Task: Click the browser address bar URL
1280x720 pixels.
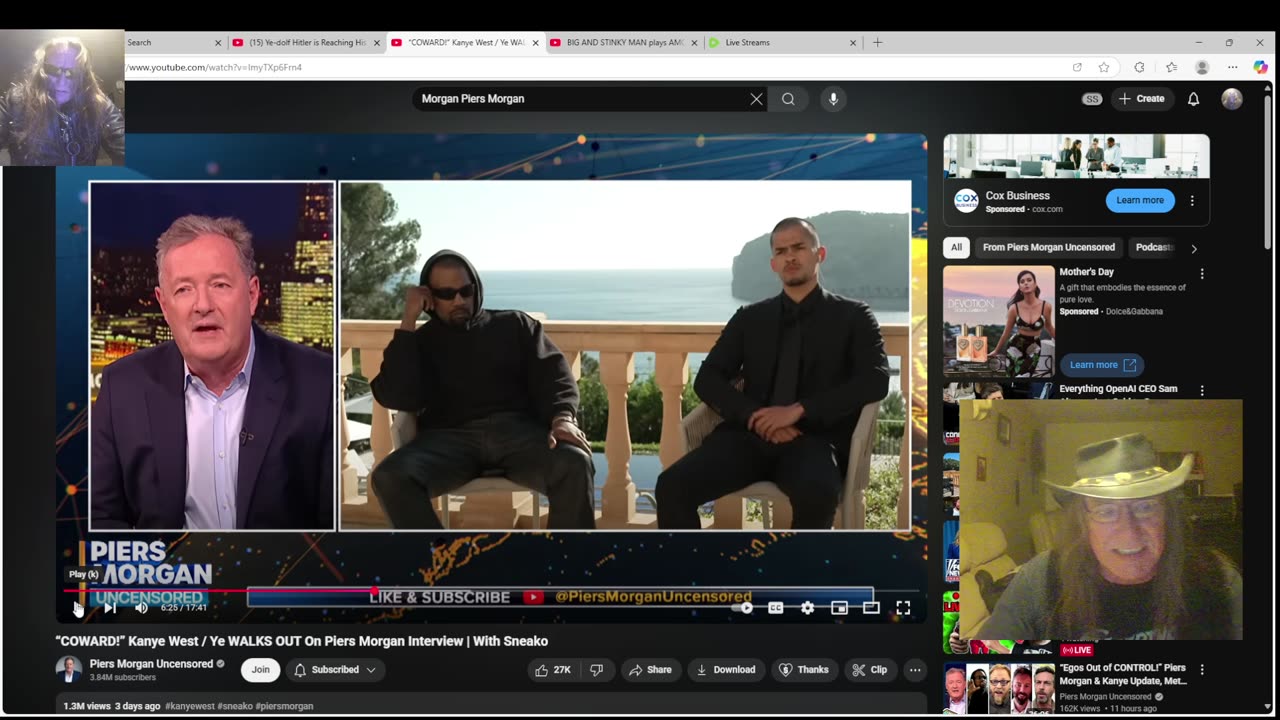Action: 214,67
